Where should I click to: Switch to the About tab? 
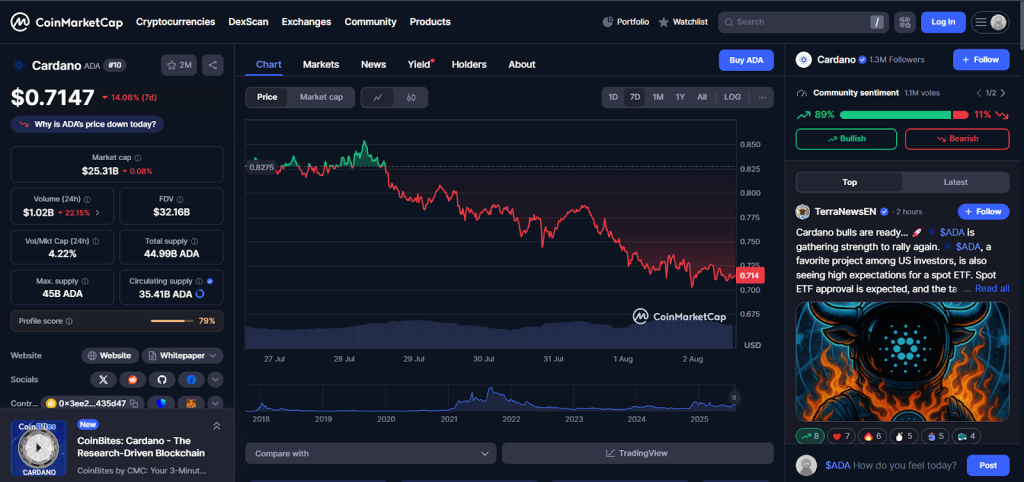[x=522, y=65]
